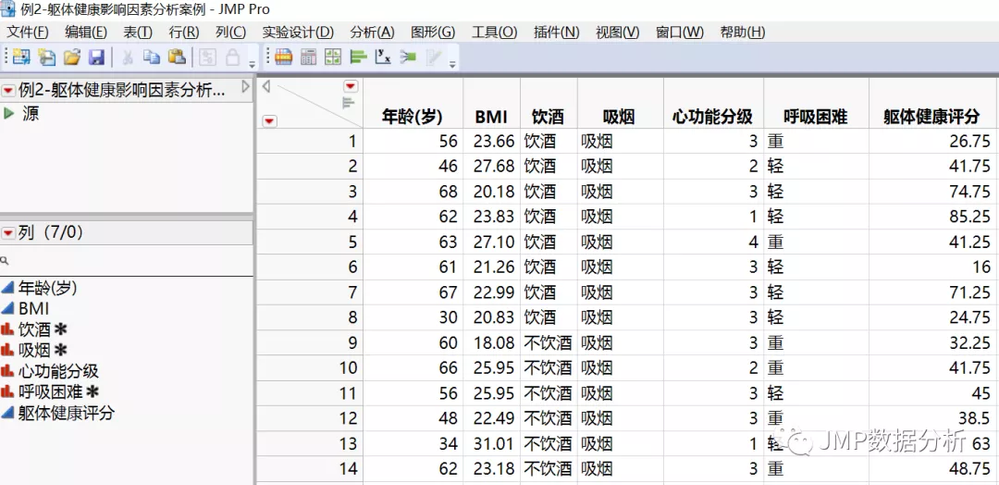Viewport: 999px width, 485px height.
Task: Open rows red triangle in table corner
Action: [270, 121]
